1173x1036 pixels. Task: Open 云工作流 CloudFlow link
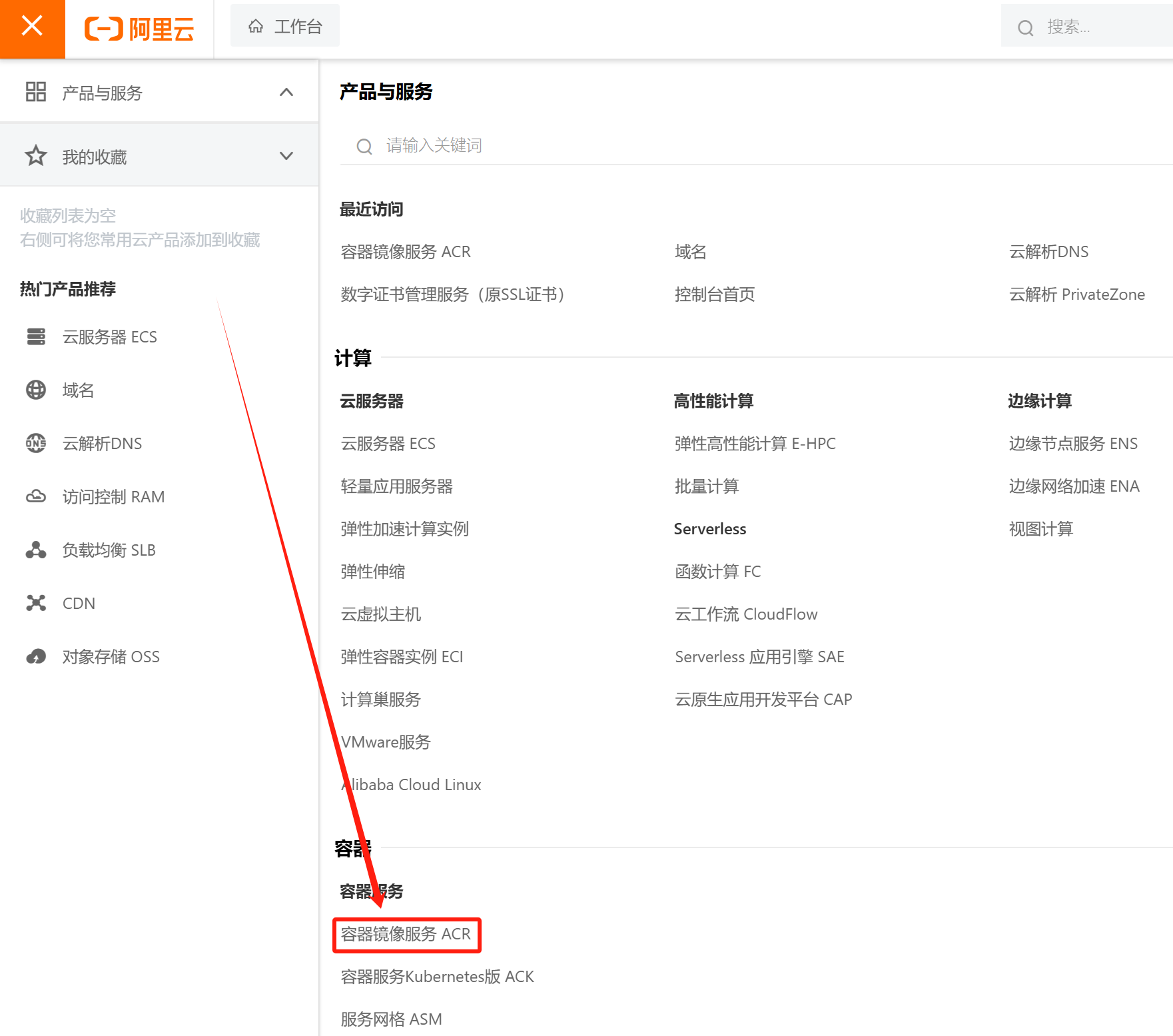click(x=746, y=614)
